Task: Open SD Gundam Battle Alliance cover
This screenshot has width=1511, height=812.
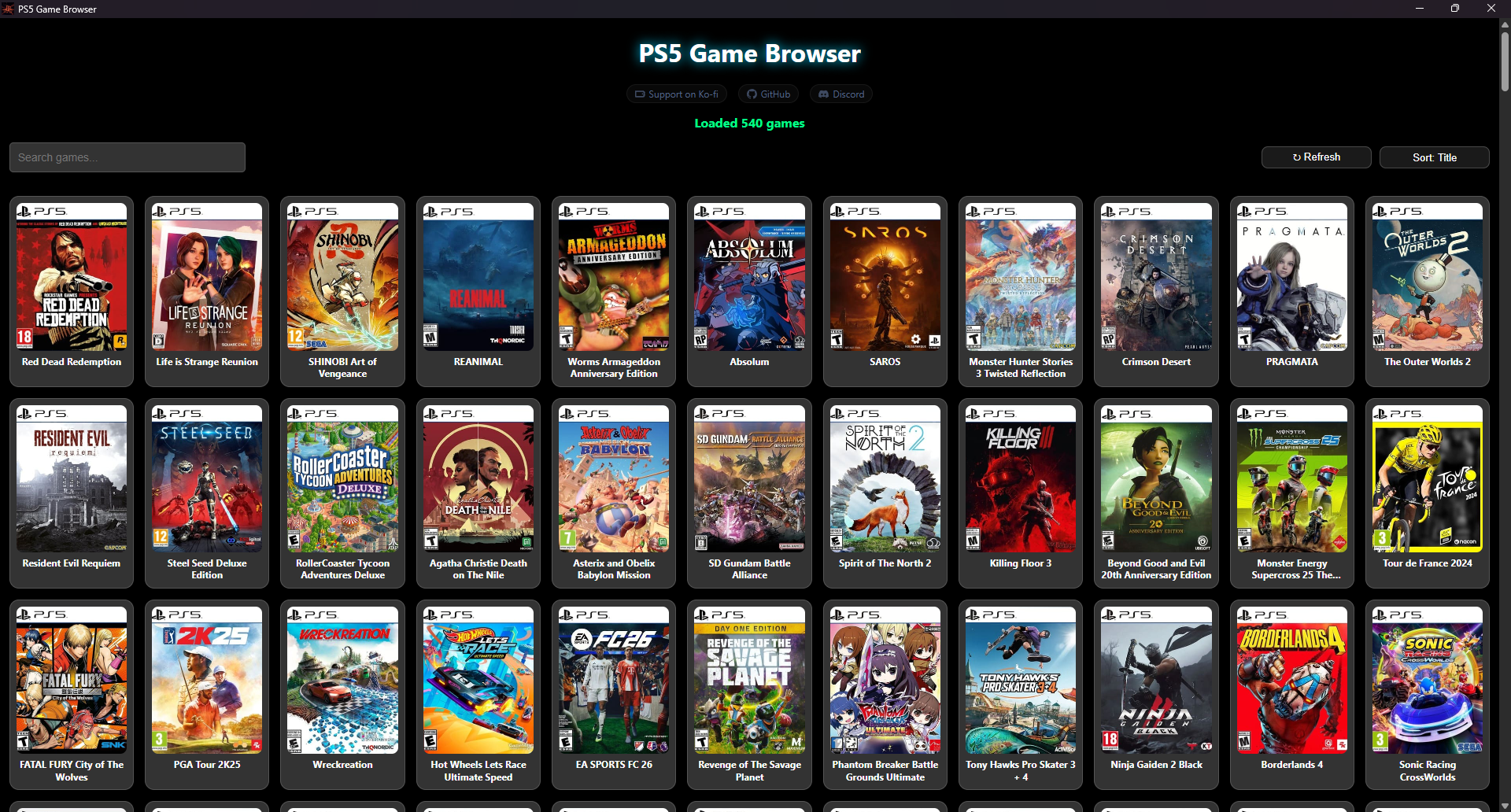Action: [x=749, y=478]
